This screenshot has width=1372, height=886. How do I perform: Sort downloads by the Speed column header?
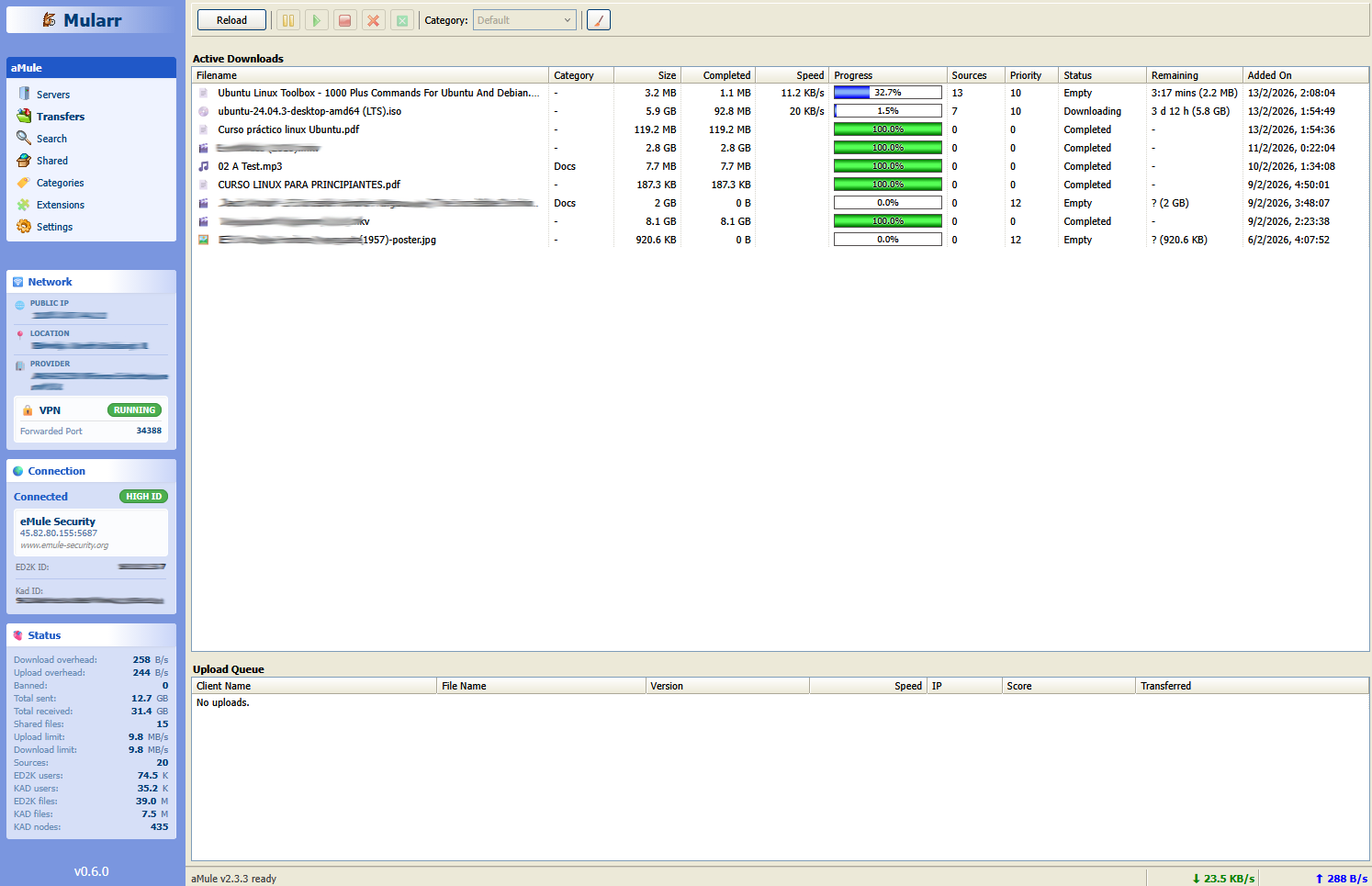tap(809, 75)
